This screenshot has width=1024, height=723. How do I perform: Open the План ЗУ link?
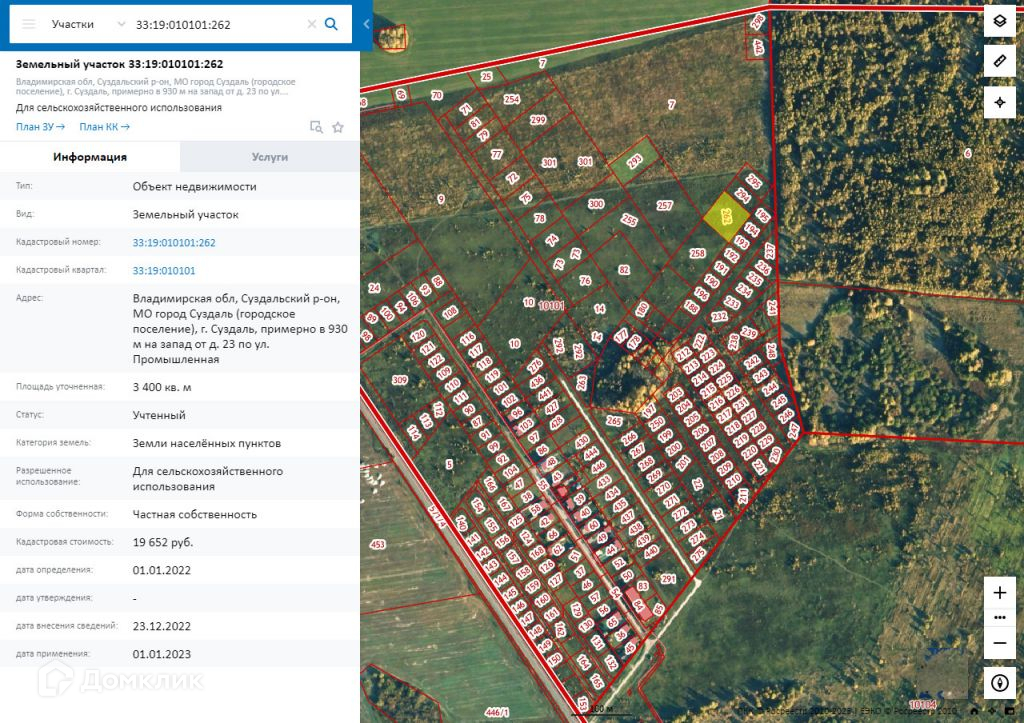coord(40,127)
